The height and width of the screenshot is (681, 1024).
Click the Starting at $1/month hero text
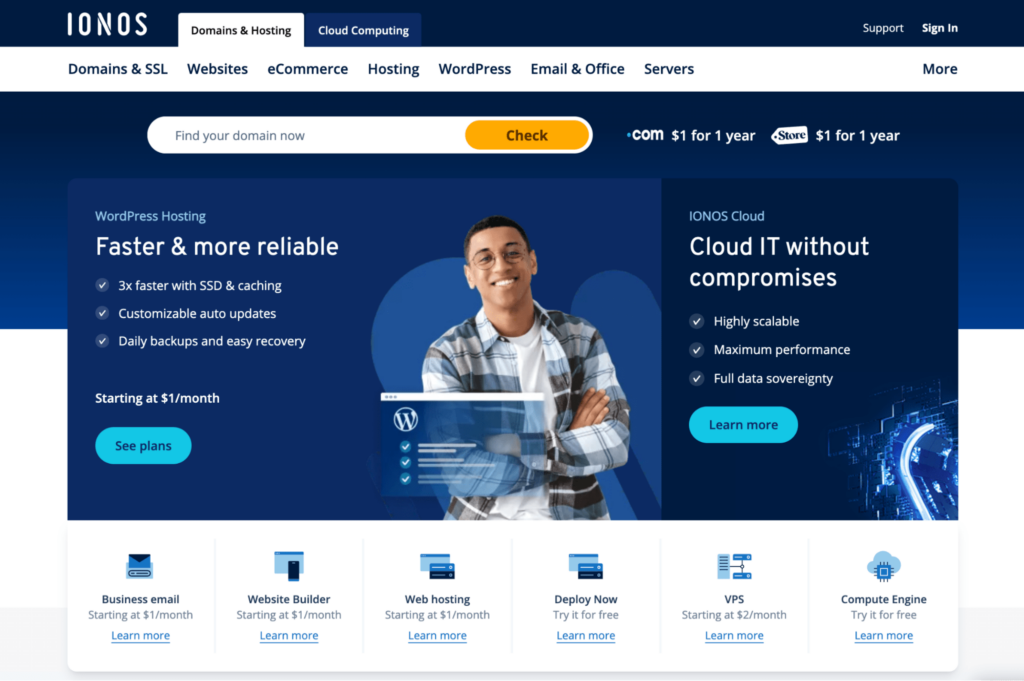pyautogui.click(x=157, y=398)
